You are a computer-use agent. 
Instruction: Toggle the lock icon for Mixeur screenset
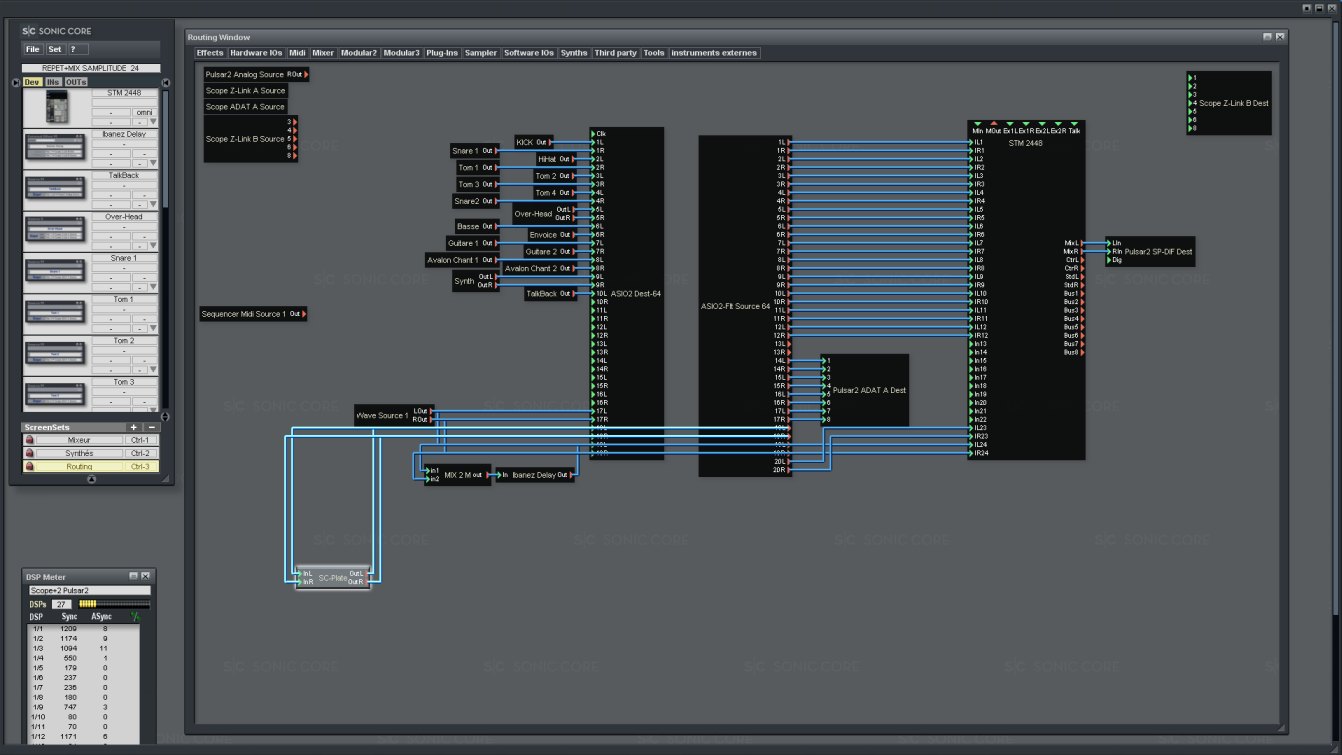point(30,440)
